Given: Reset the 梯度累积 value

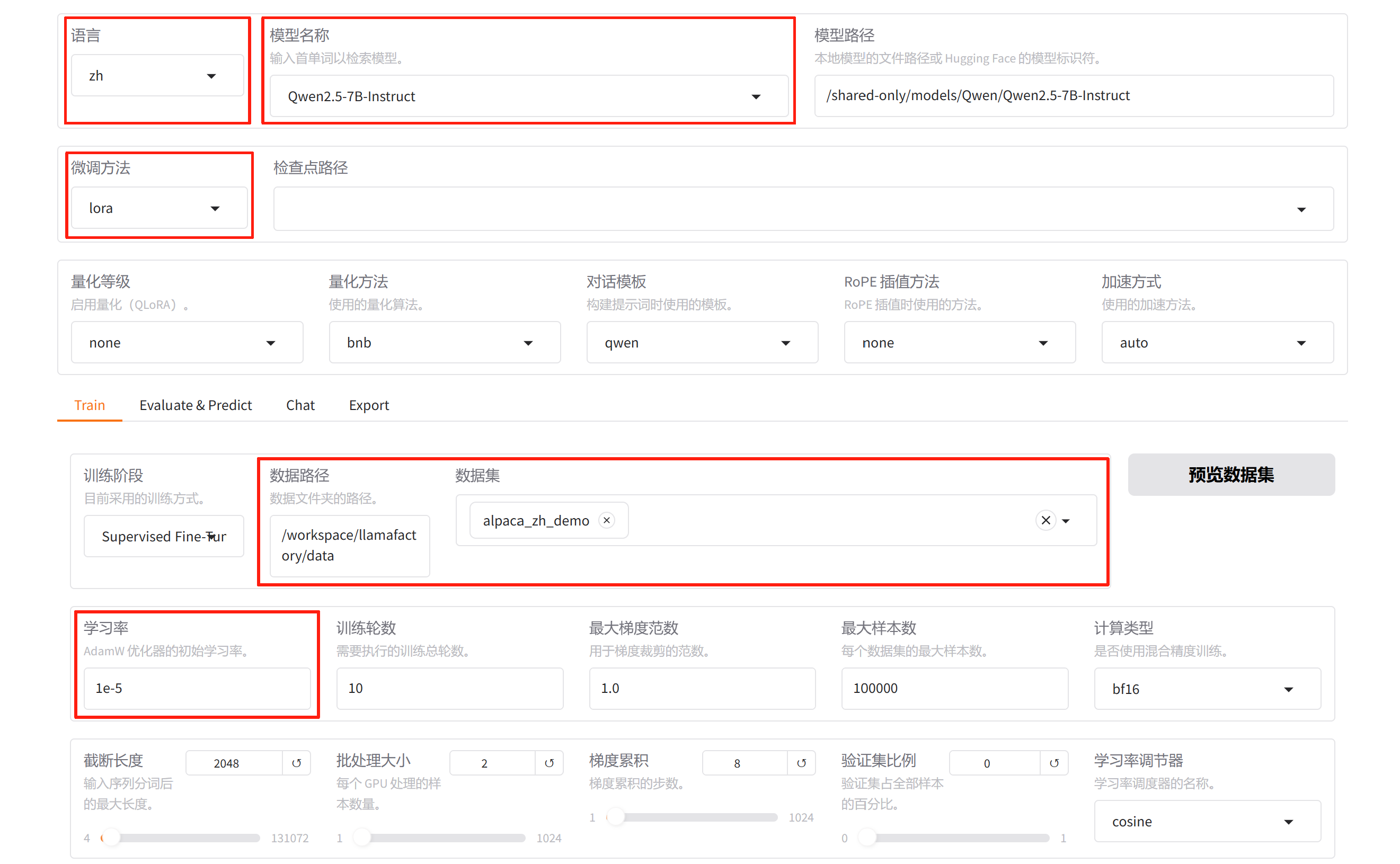Looking at the screenshot, I should click(x=801, y=762).
